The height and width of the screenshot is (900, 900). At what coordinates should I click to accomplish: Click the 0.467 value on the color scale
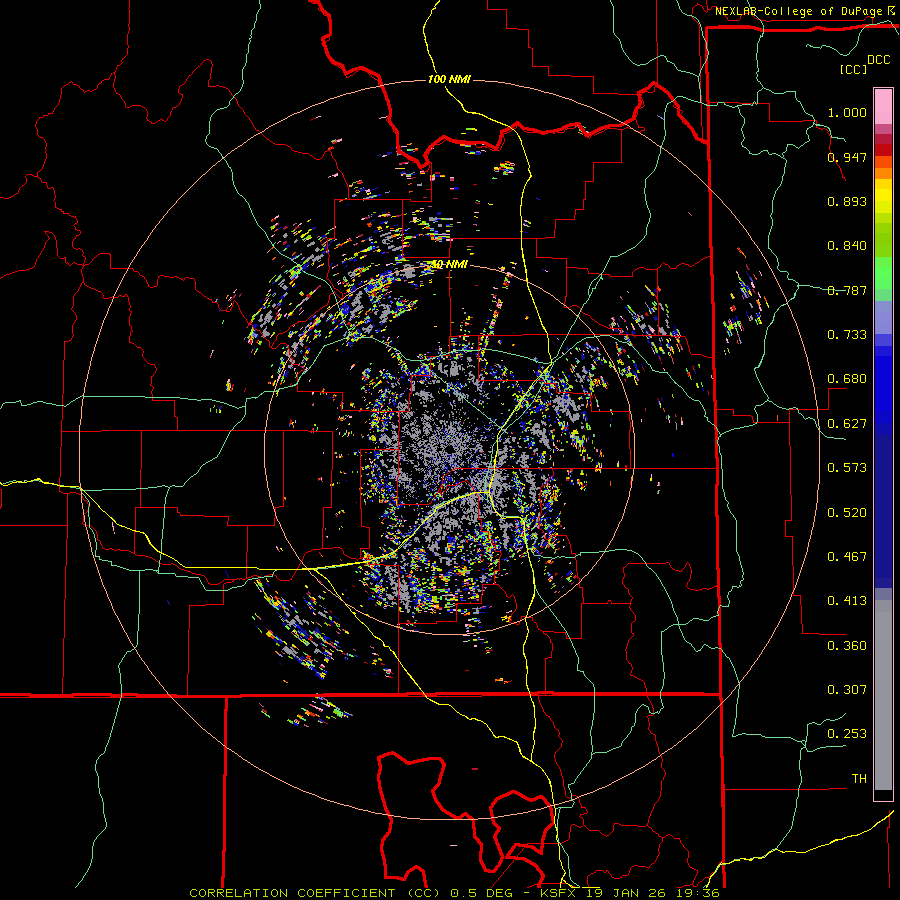tap(847, 557)
